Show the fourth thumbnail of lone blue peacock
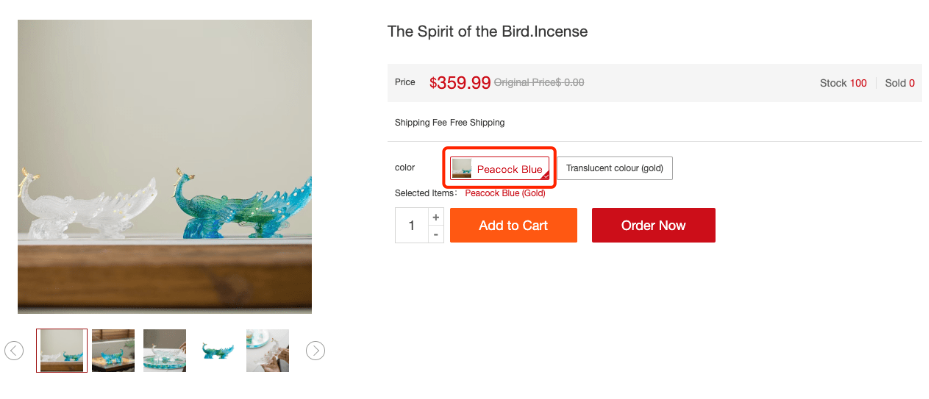This screenshot has width=929, height=399. point(216,350)
